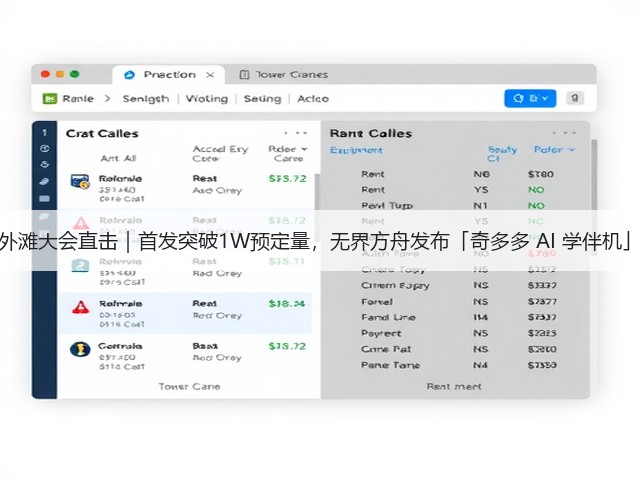Click the red close window button

pos(45,74)
